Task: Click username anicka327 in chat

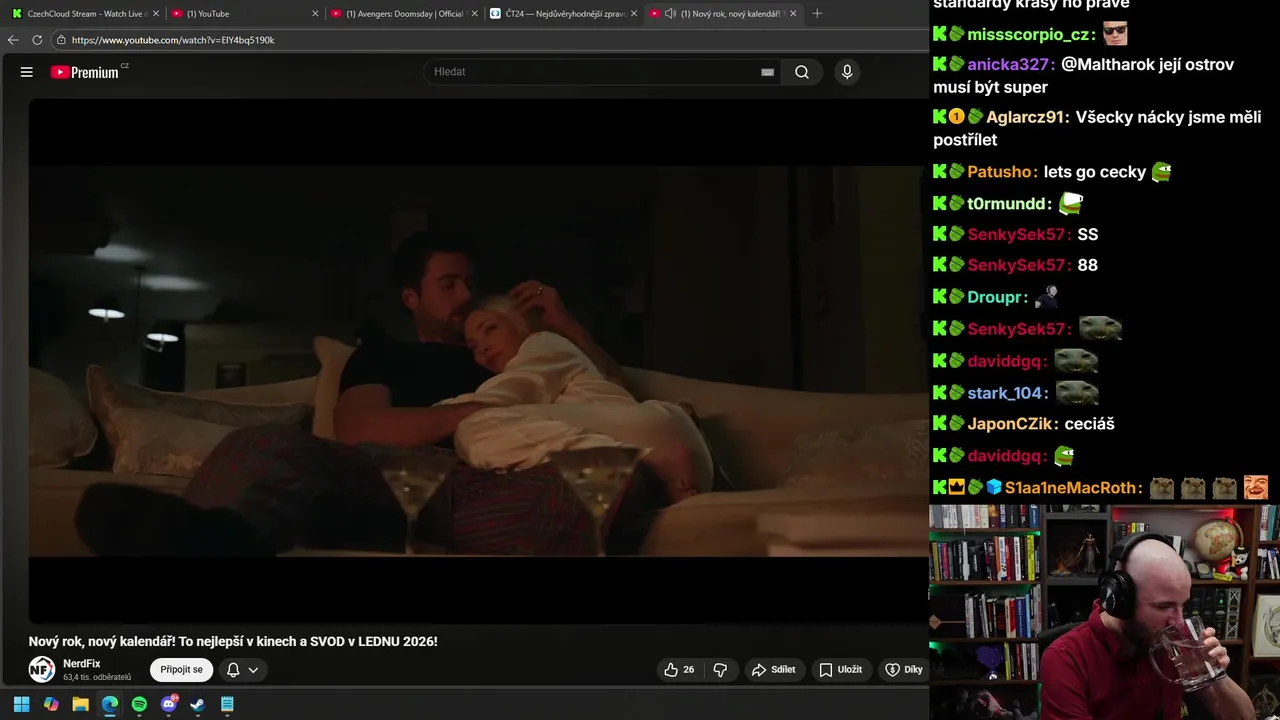Action: [x=1009, y=64]
